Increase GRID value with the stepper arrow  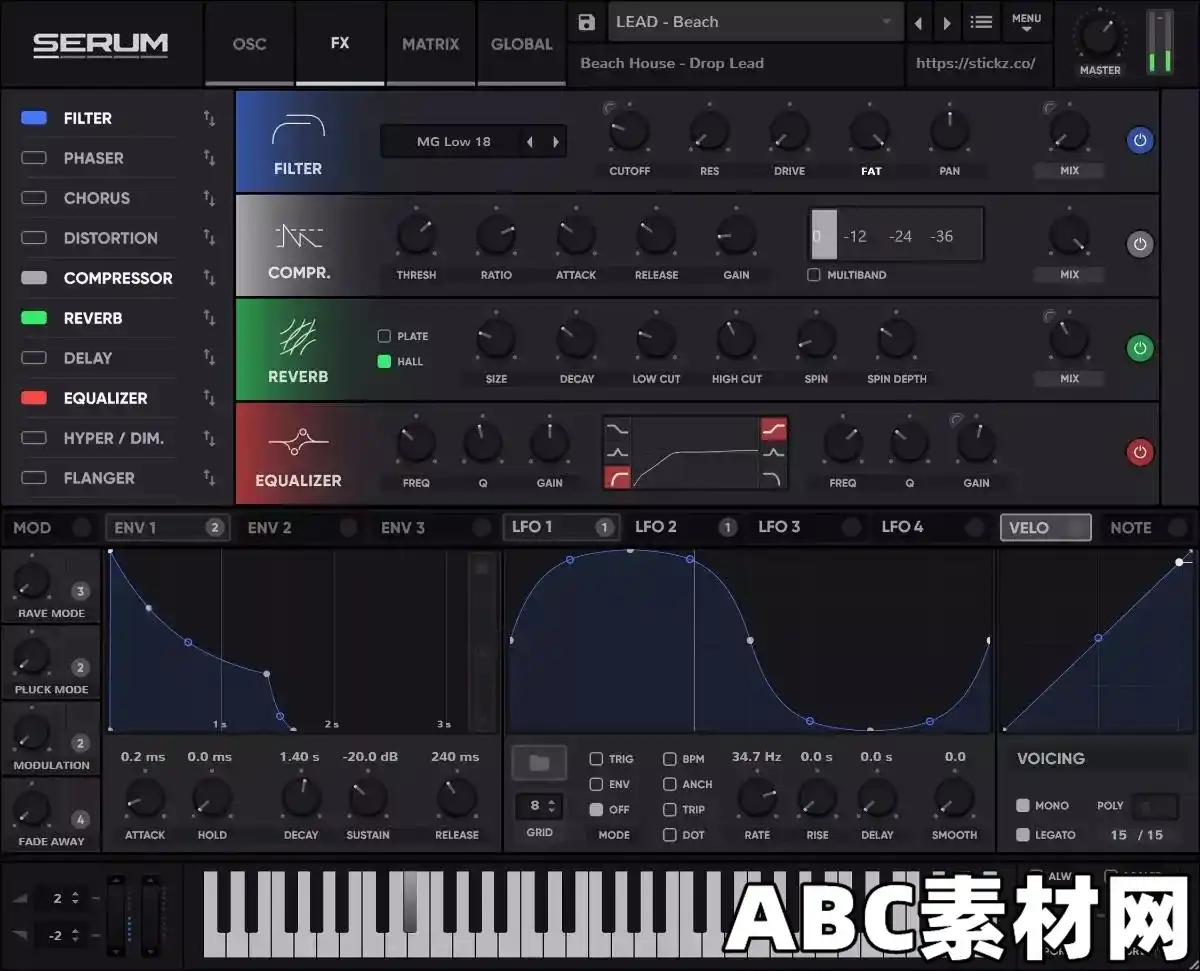tap(551, 800)
